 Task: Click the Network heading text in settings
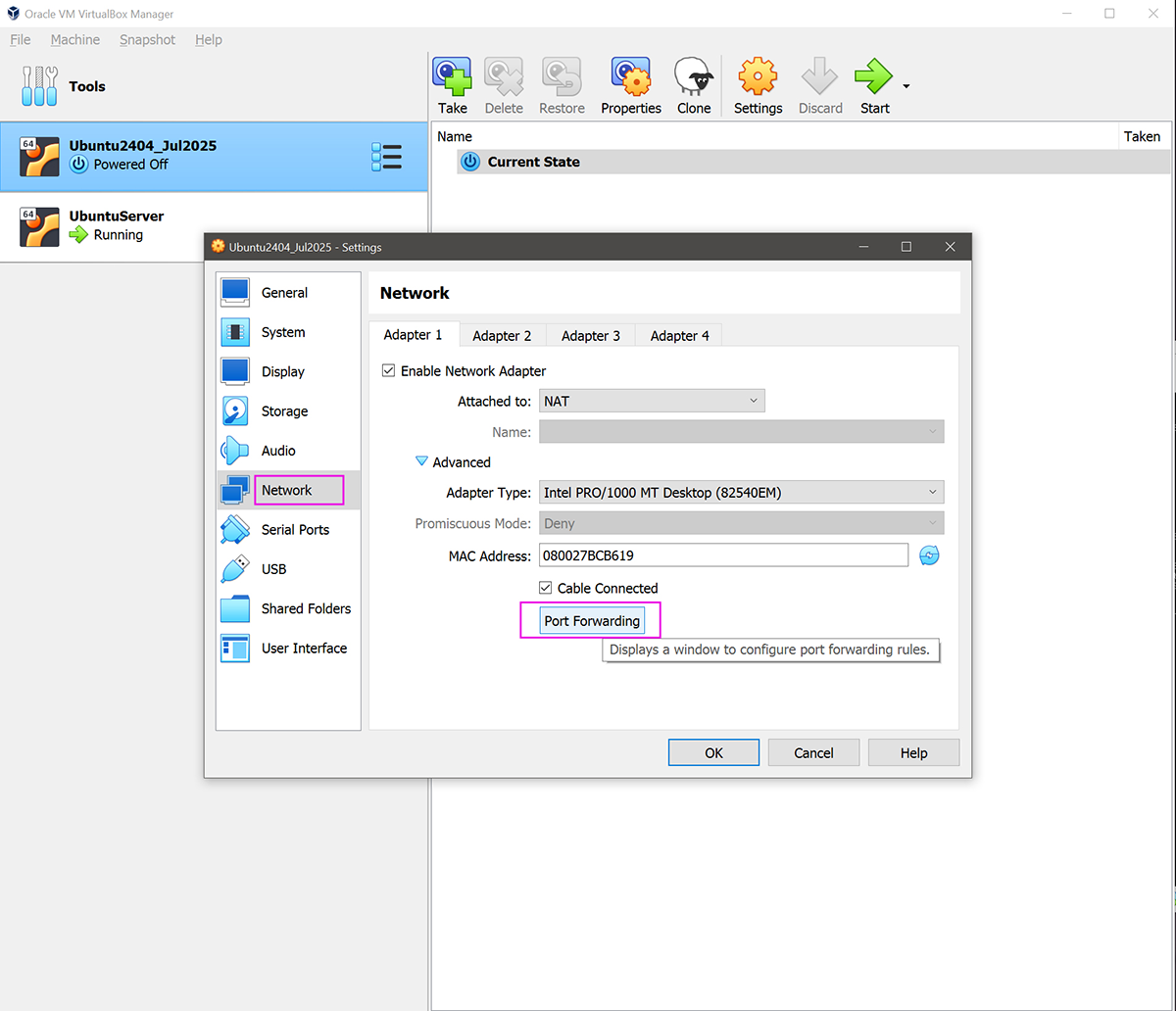click(x=415, y=293)
